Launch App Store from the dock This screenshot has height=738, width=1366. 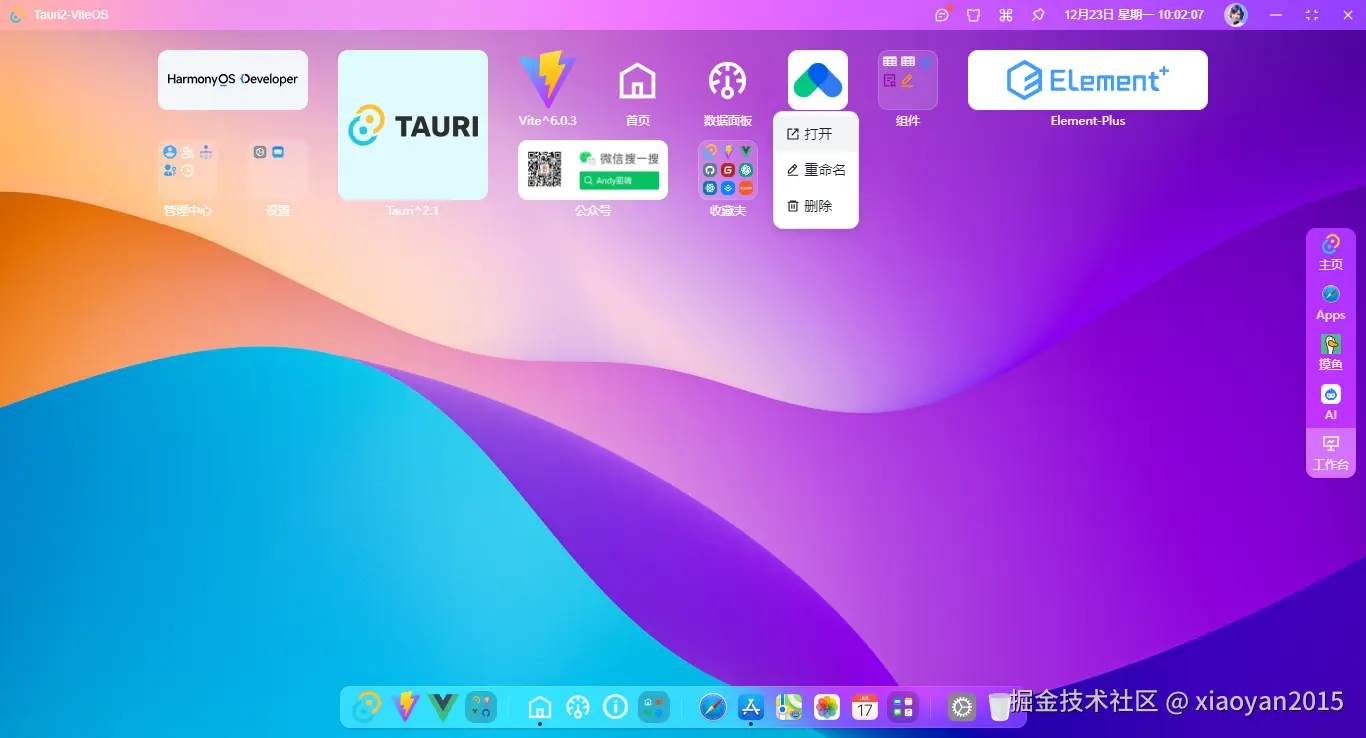point(751,707)
